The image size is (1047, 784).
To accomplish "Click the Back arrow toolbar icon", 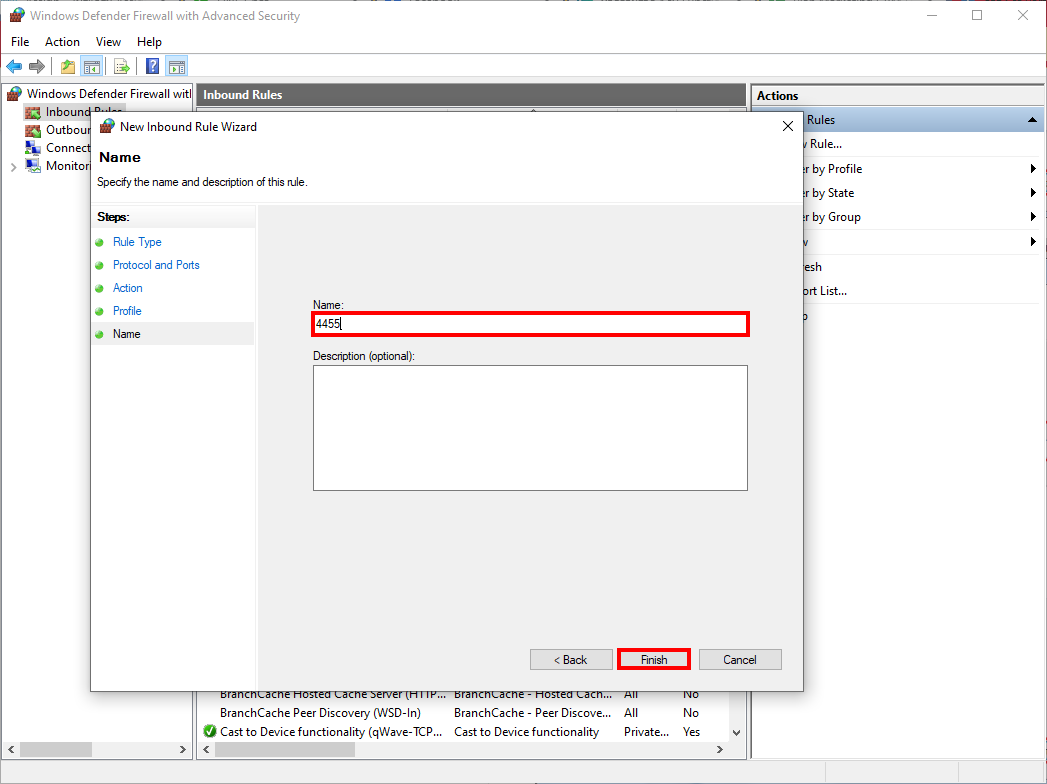I will [14, 66].
